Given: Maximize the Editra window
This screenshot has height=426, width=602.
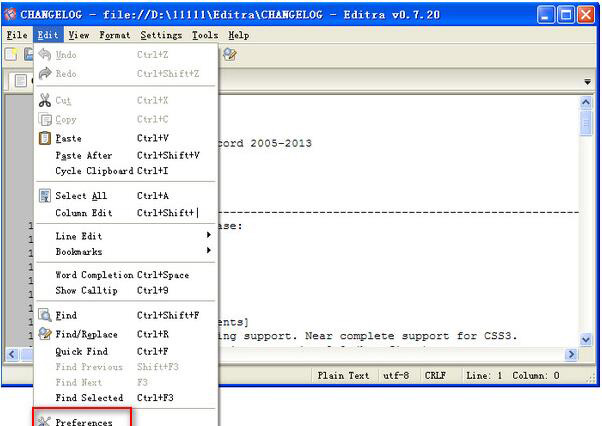Looking at the screenshot, I should [x=566, y=15].
